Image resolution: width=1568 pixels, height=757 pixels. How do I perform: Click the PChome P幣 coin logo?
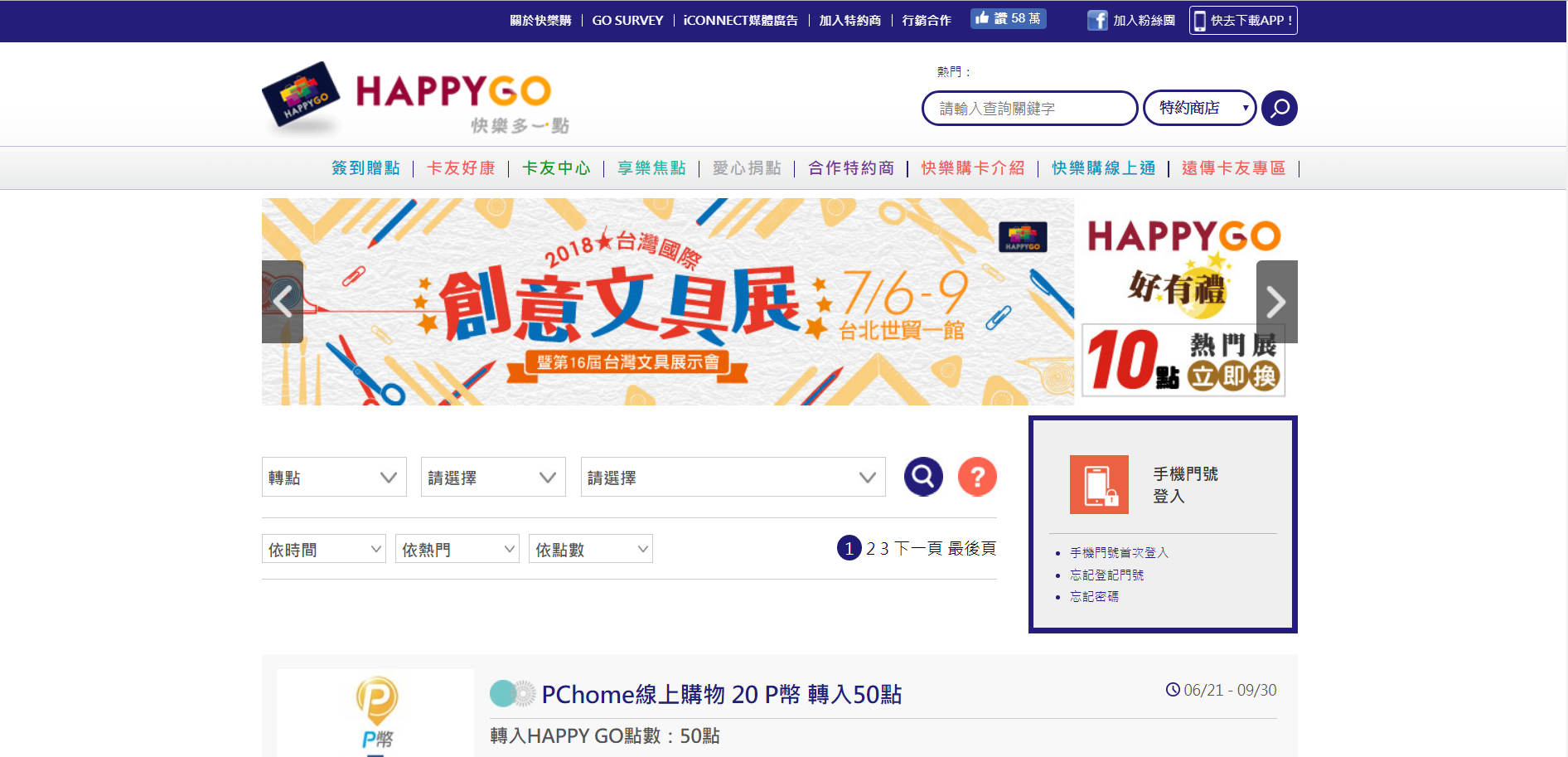[x=377, y=713]
